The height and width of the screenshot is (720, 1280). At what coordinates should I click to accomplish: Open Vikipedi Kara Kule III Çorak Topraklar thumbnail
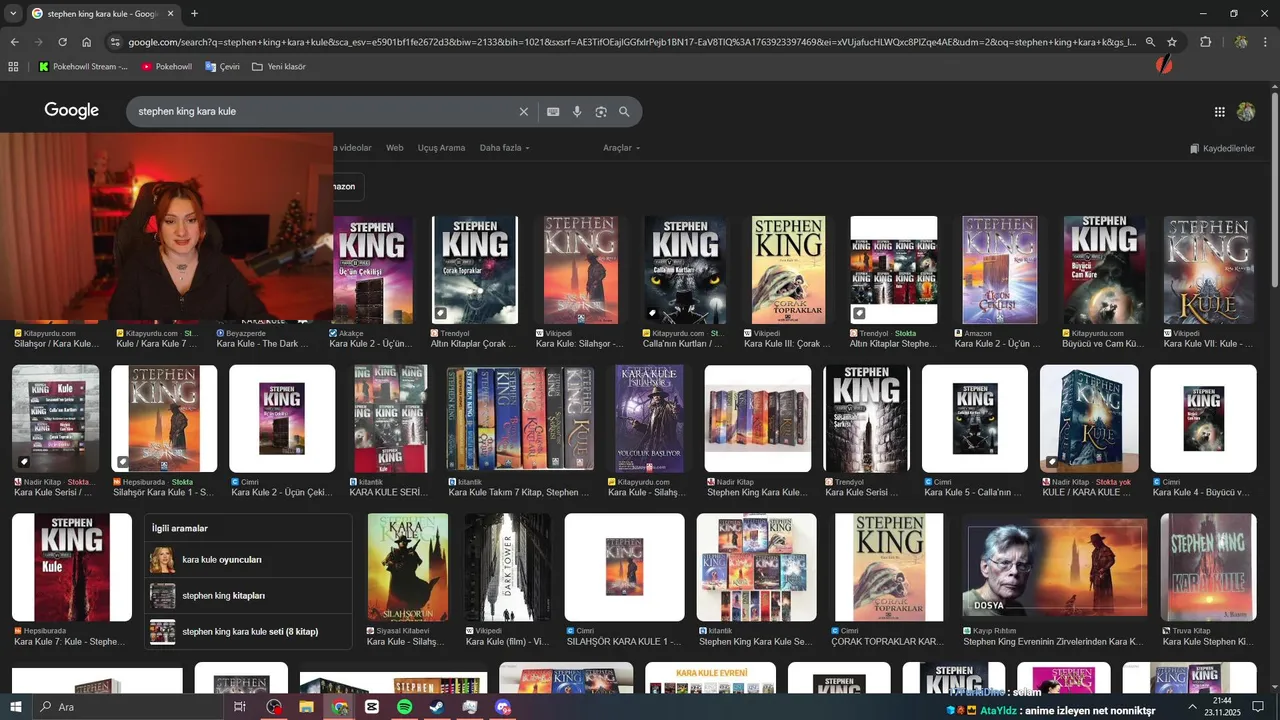point(789,270)
